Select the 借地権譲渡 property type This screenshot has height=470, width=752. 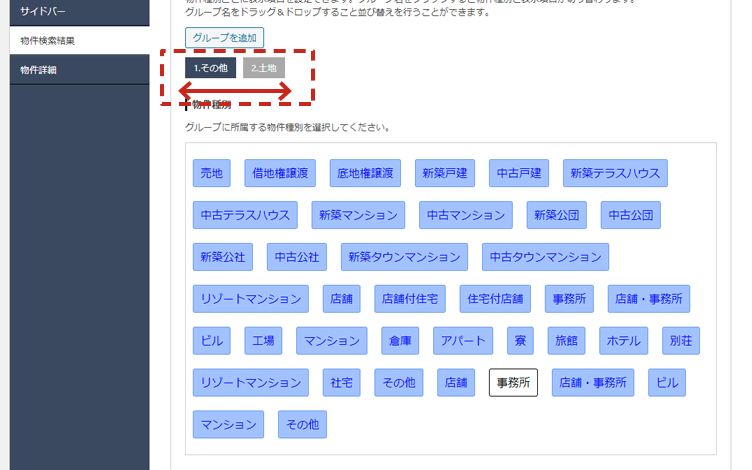click(280, 173)
